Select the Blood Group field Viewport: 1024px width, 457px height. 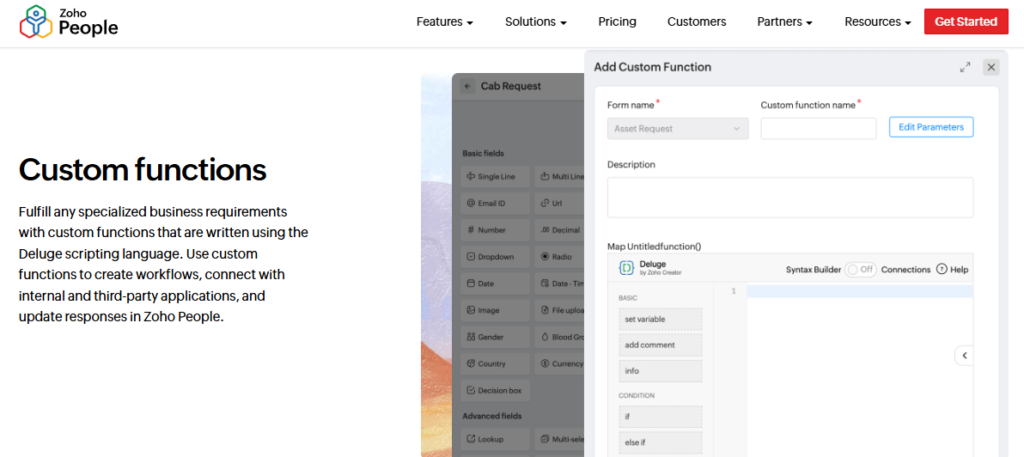(560, 337)
